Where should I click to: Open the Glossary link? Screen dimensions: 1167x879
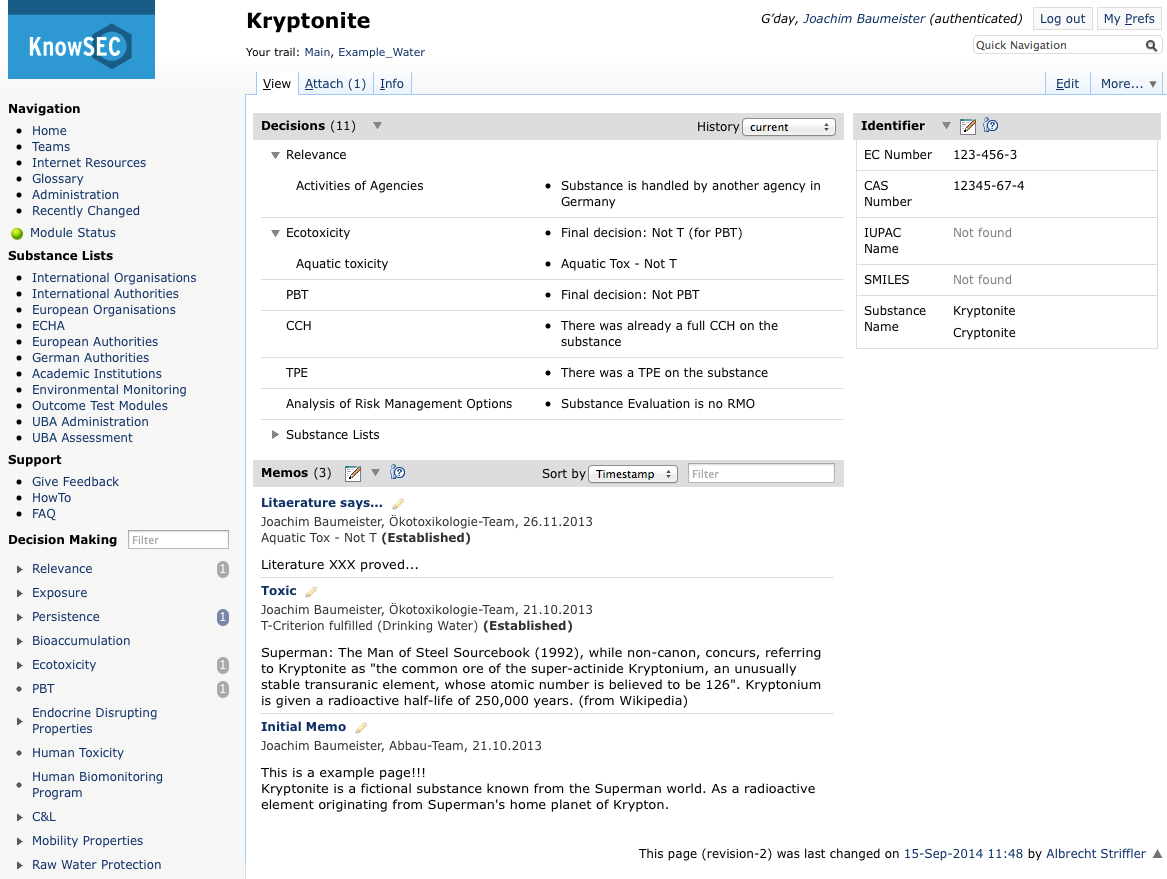click(x=57, y=179)
